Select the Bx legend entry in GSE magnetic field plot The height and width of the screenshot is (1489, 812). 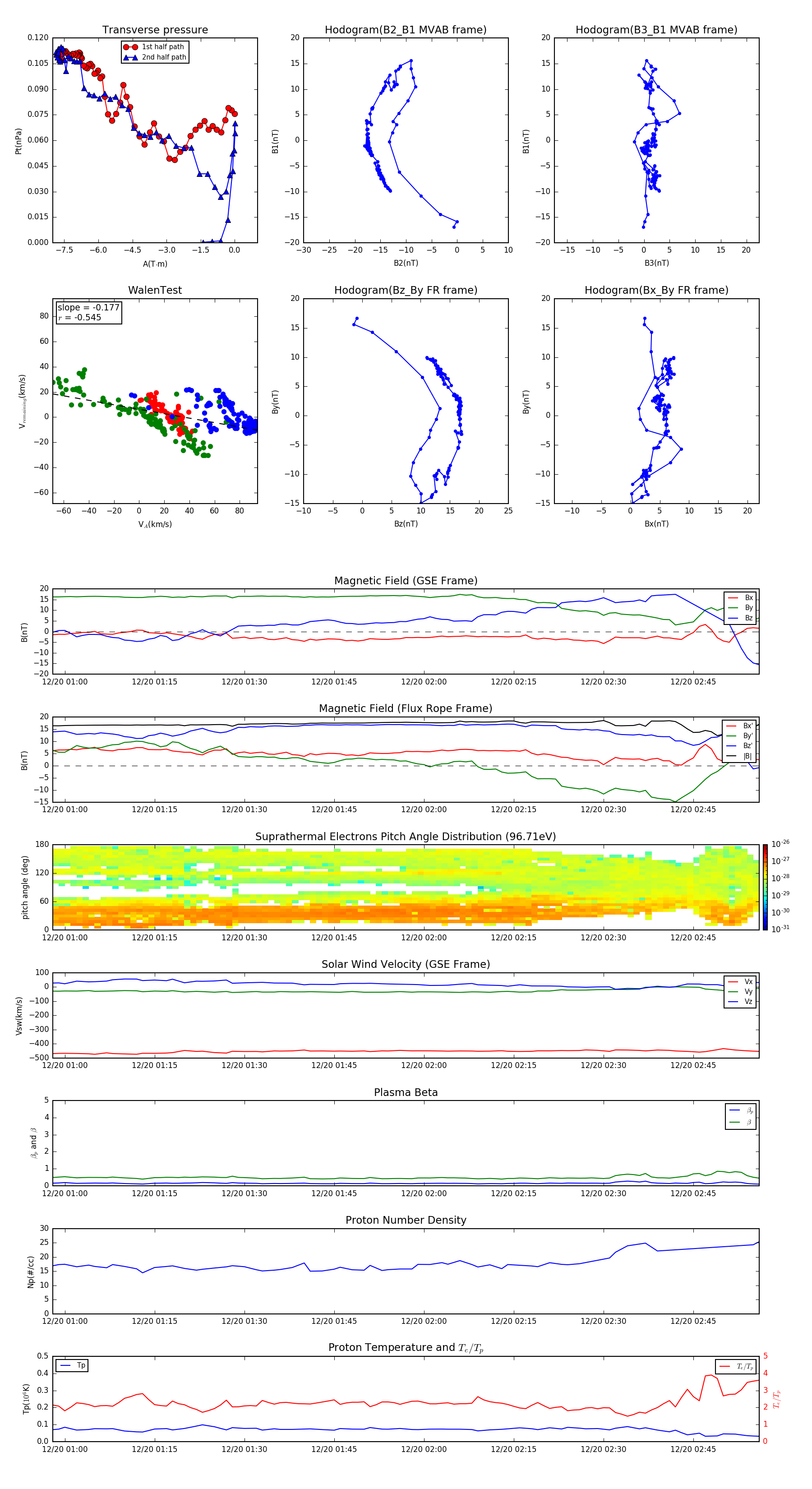click(x=740, y=598)
